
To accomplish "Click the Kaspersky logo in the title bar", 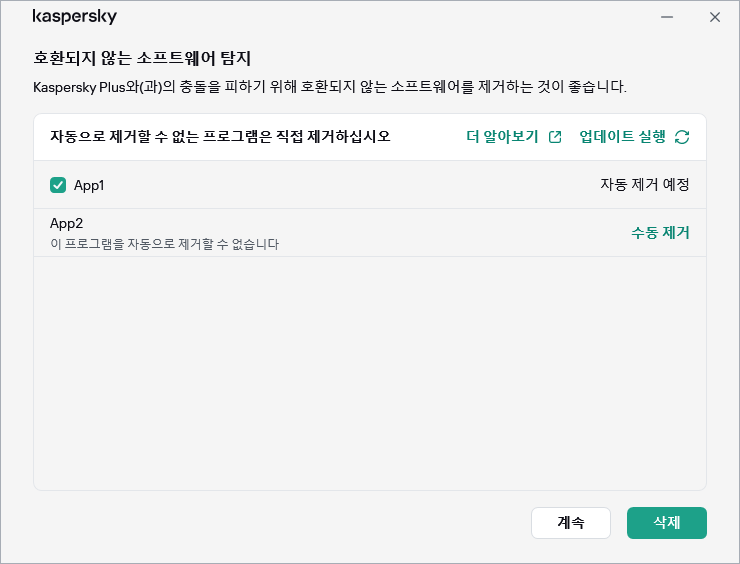I will coord(74,17).
